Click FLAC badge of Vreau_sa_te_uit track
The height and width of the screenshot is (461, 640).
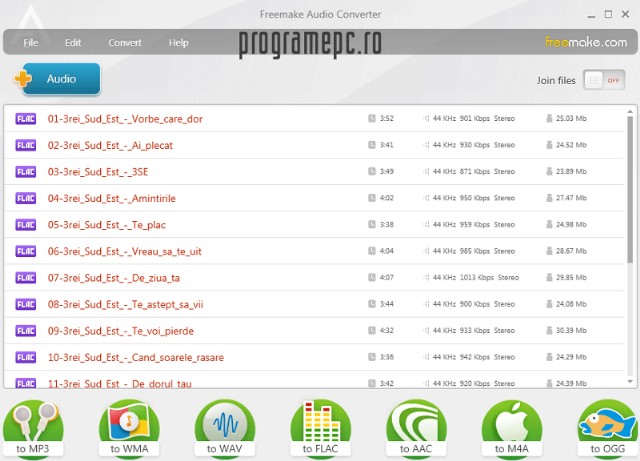click(26, 252)
